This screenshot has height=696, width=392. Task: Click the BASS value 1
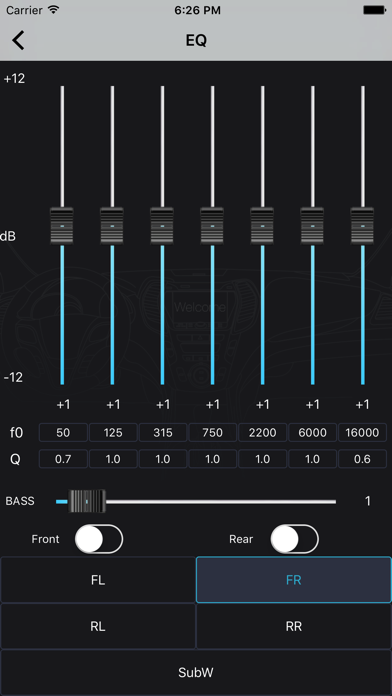click(368, 501)
